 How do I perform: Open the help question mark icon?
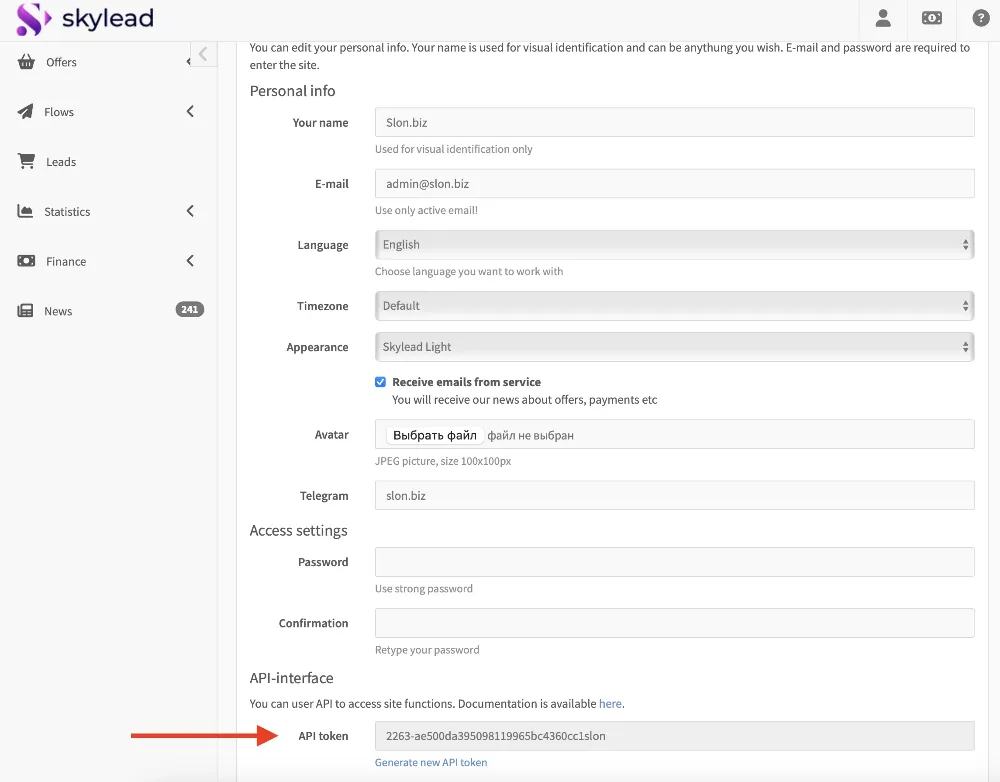(980, 18)
